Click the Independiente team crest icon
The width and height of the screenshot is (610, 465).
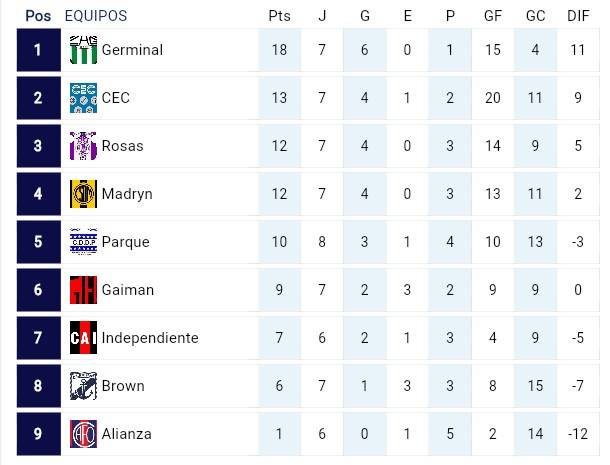point(83,338)
